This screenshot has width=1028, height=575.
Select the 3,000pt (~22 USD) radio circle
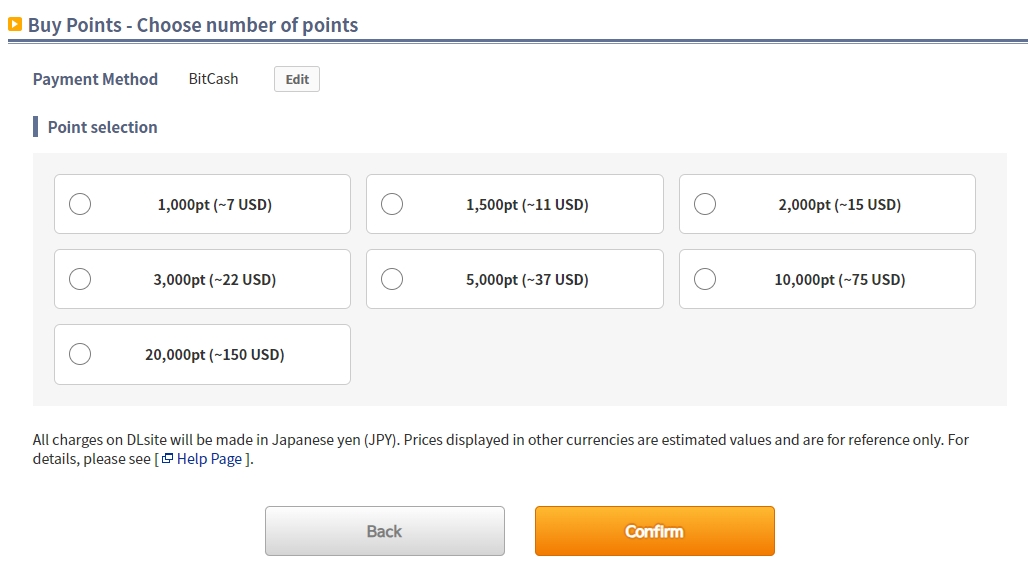coord(80,279)
